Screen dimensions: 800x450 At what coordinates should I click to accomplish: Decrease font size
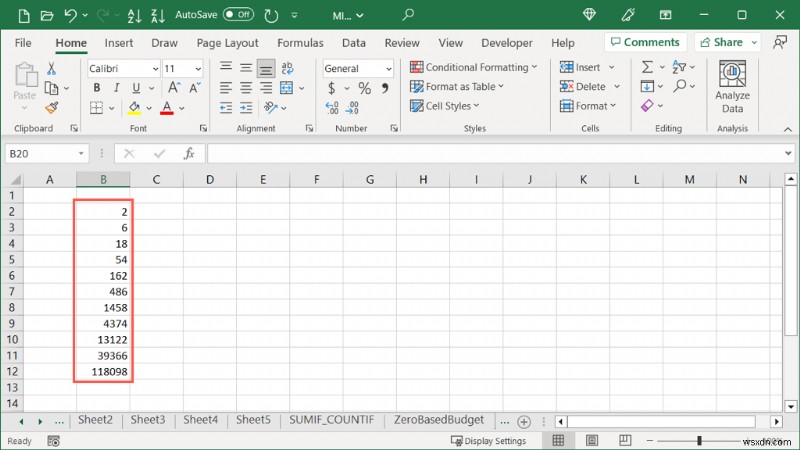click(x=195, y=88)
